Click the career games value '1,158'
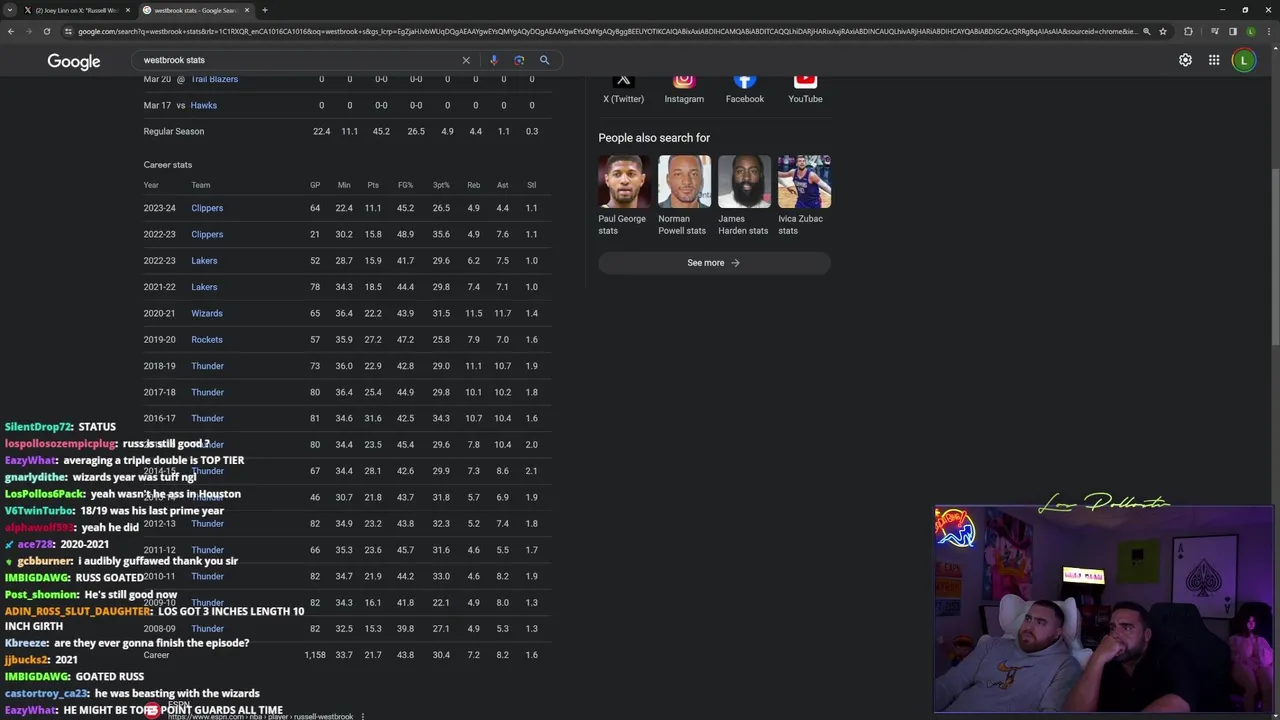The height and width of the screenshot is (720, 1280). (315, 655)
